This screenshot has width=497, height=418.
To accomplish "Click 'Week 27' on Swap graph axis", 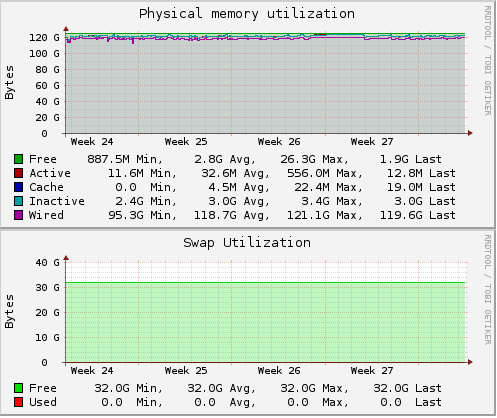I will click(372, 371).
